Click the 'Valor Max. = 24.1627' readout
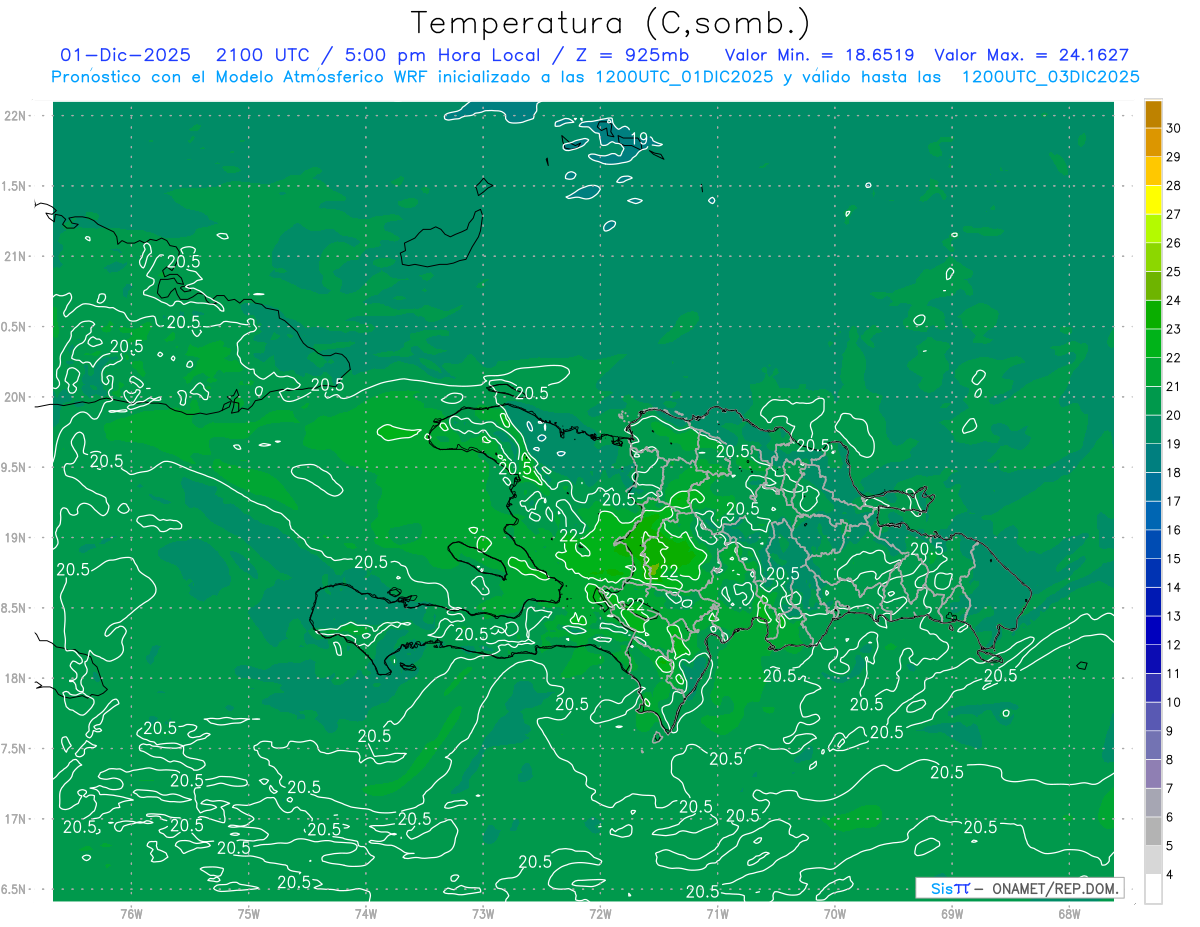The height and width of the screenshot is (927, 1200). [x=1031, y=55]
